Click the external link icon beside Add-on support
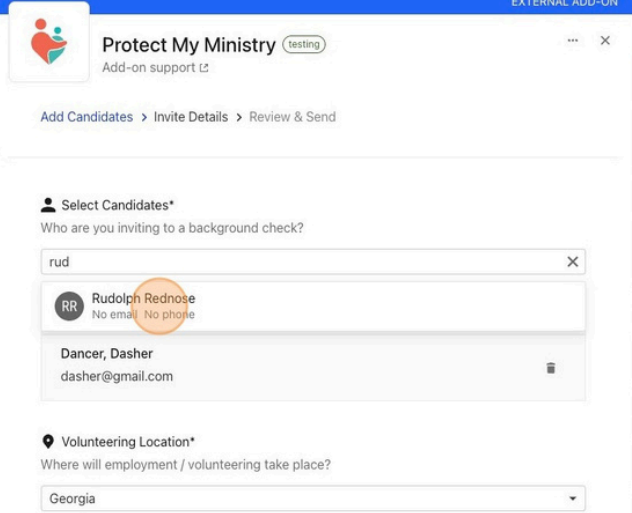 click(204, 68)
